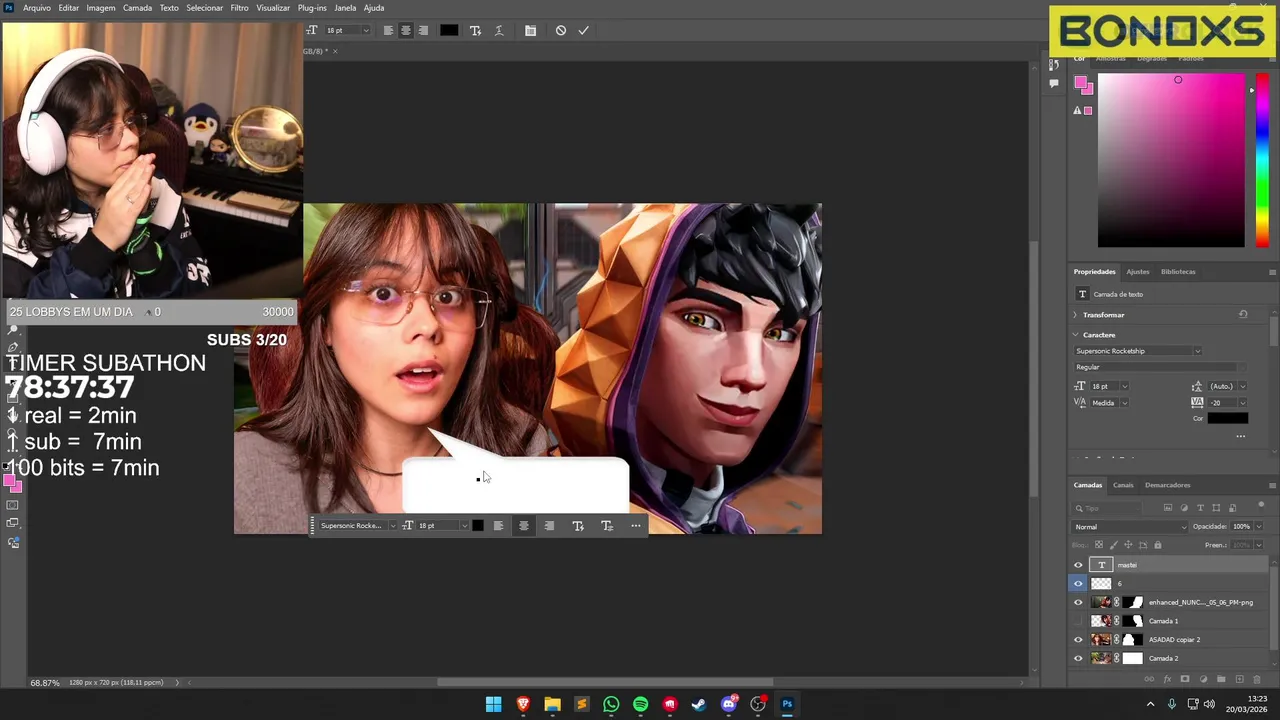Align text left in the top options bar
The image size is (1280, 720).
click(388, 30)
